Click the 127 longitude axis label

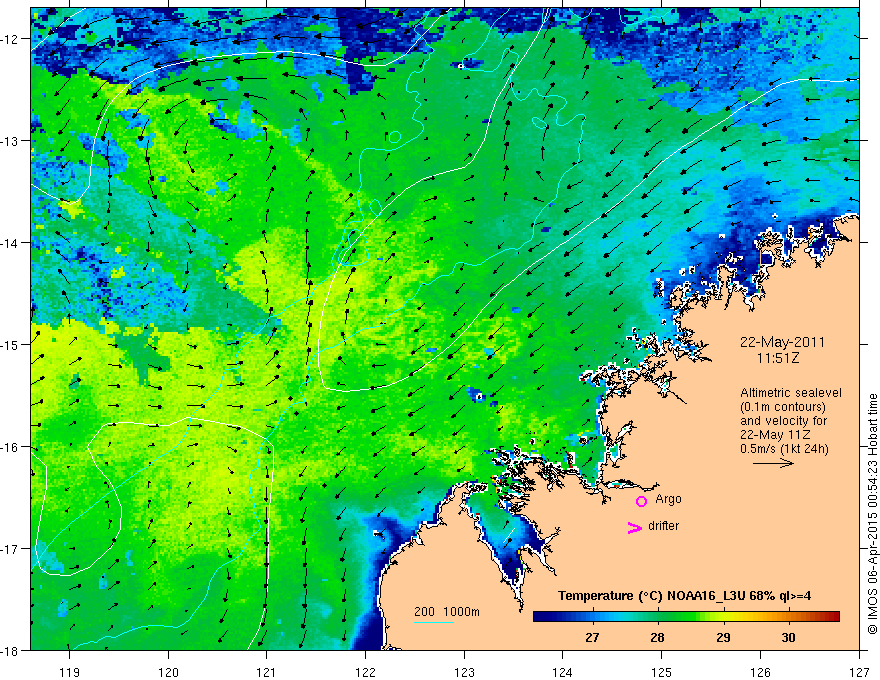(x=859, y=672)
